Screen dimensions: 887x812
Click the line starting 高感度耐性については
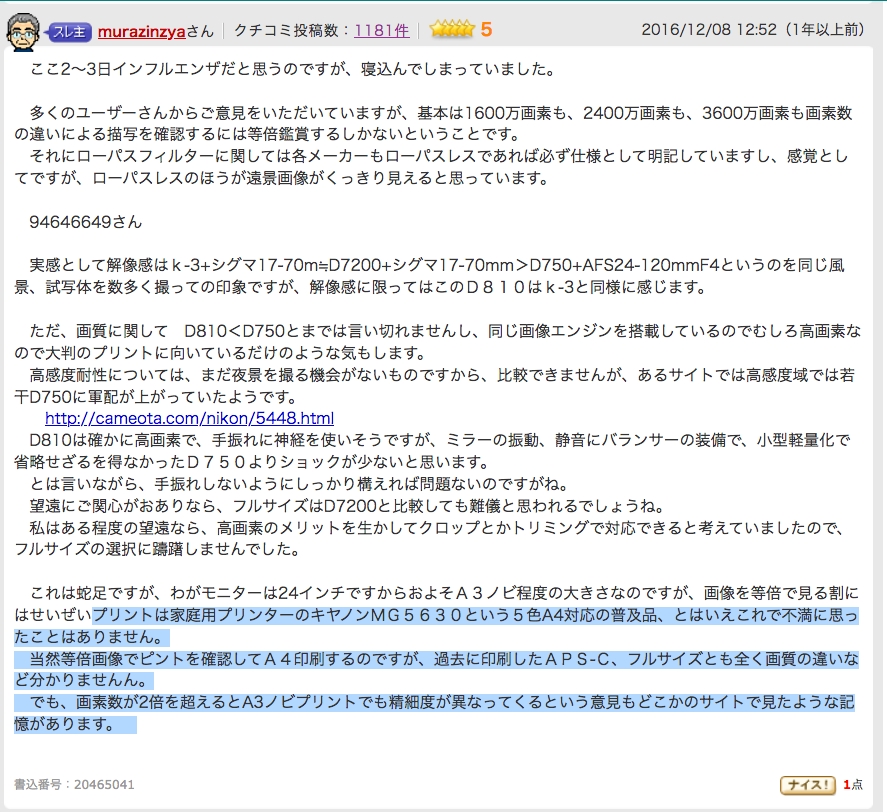coord(434,385)
